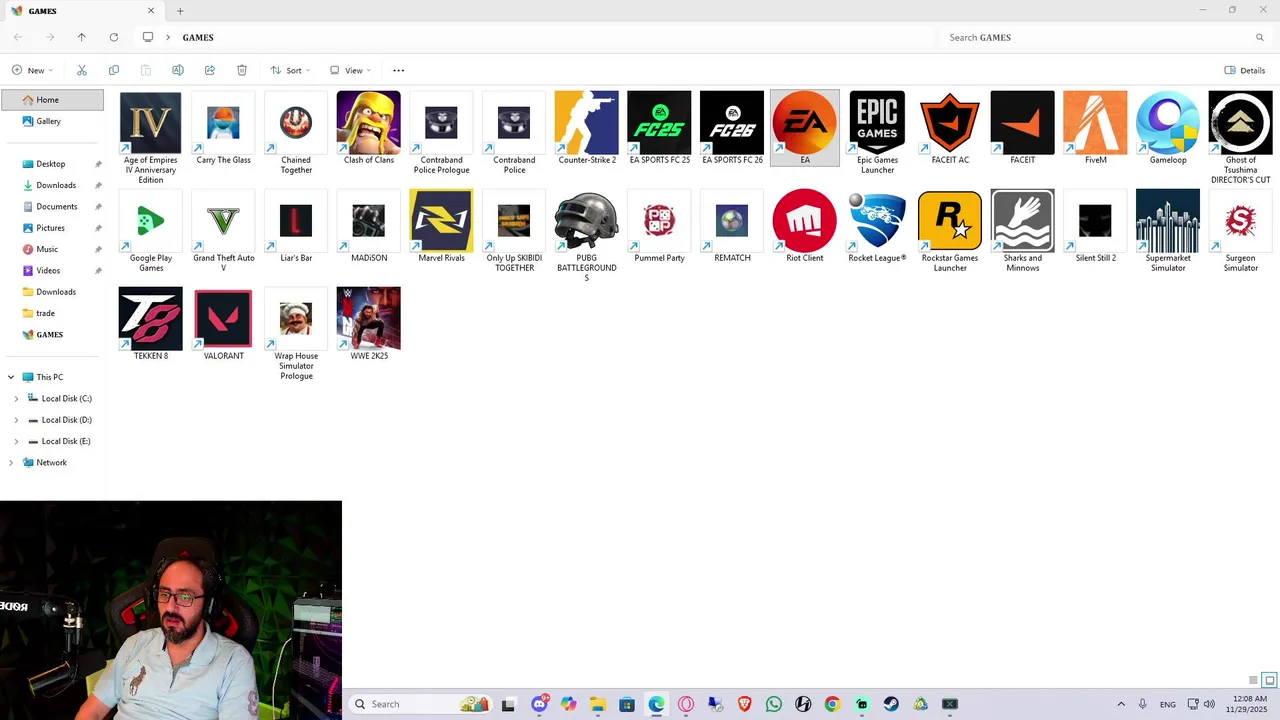Open pinned Desktop folder in sidebar
Image resolution: width=1280 pixels, height=720 pixels.
[52, 164]
